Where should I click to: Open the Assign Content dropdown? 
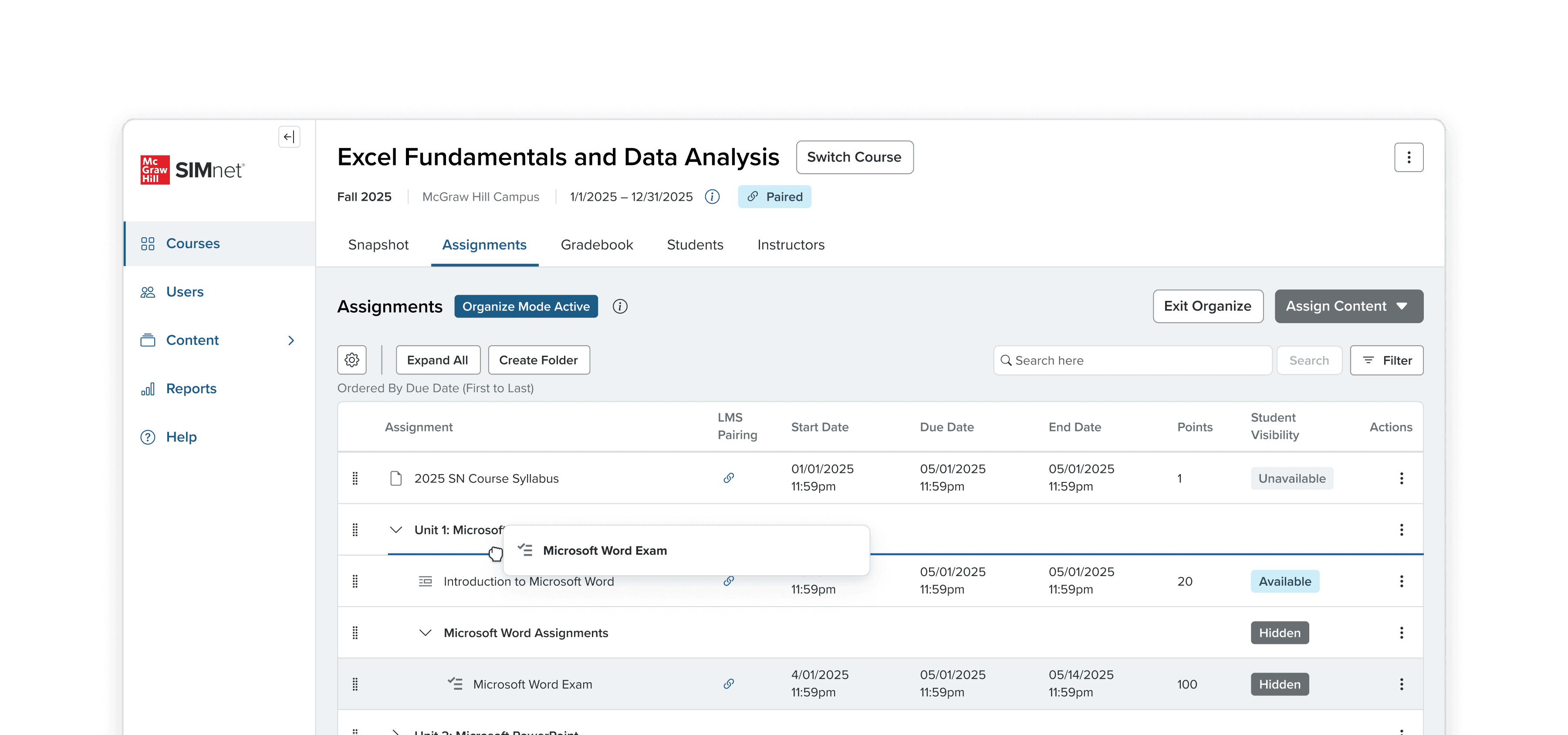click(1348, 307)
